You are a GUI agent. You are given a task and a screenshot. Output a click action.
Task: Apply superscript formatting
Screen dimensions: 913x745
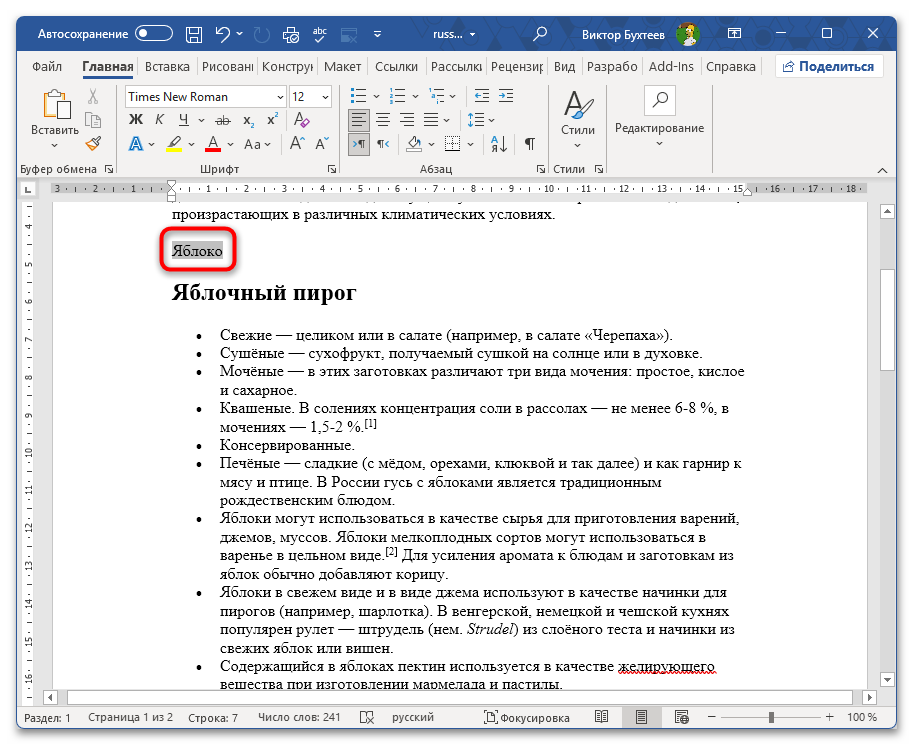[272, 120]
